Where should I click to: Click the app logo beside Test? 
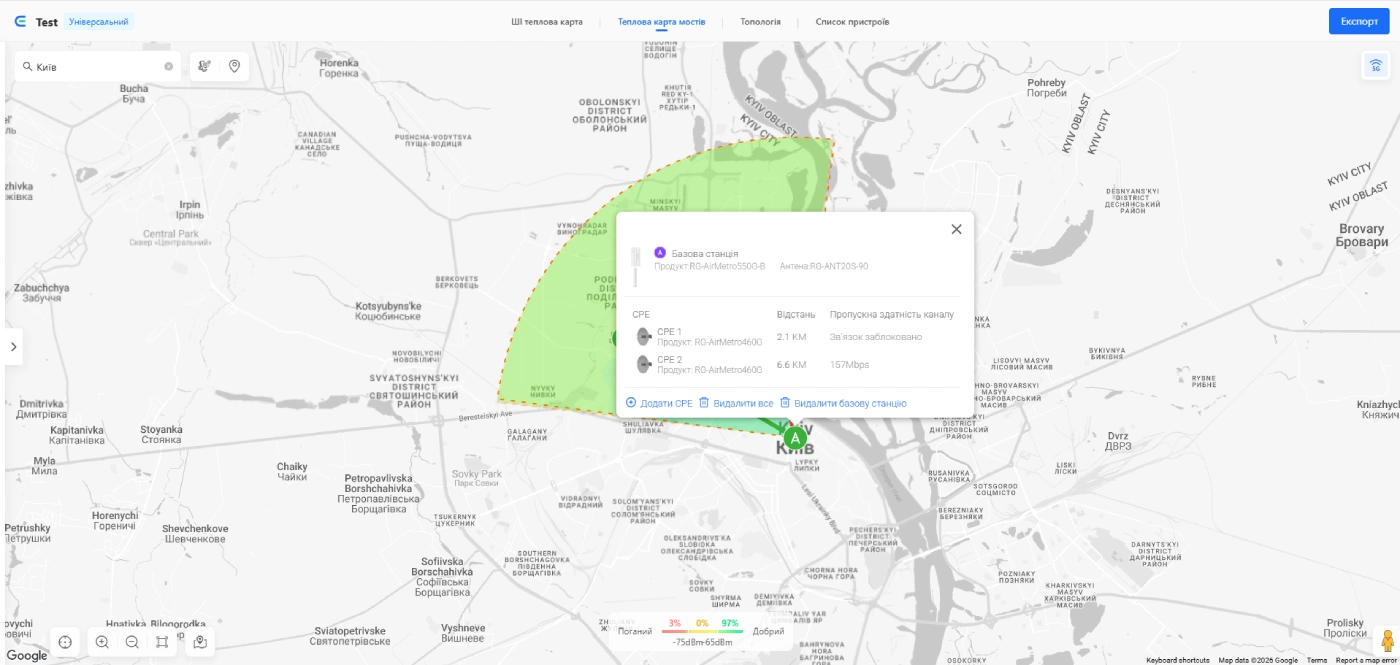point(21,21)
